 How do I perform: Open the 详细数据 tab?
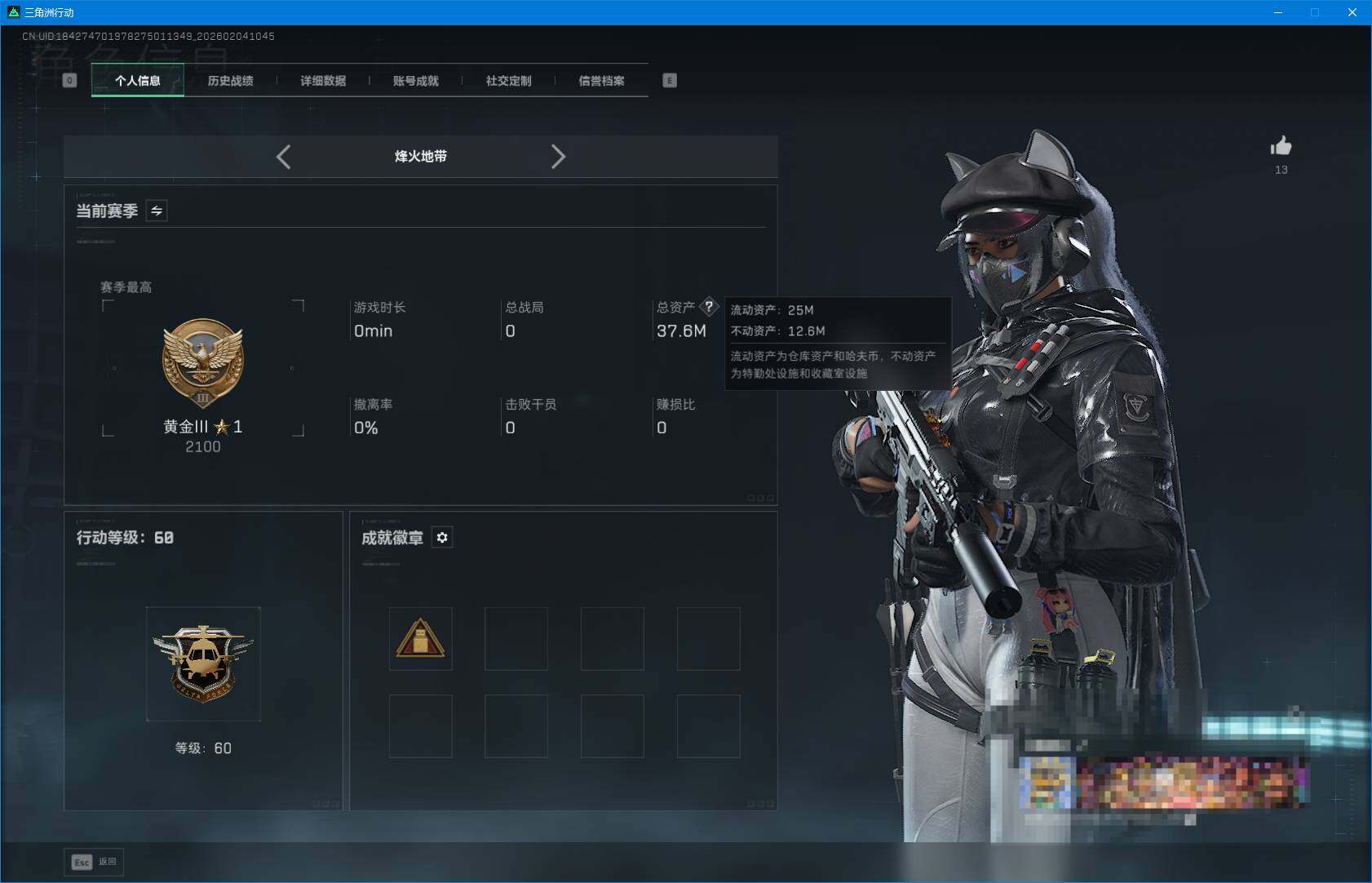point(323,80)
